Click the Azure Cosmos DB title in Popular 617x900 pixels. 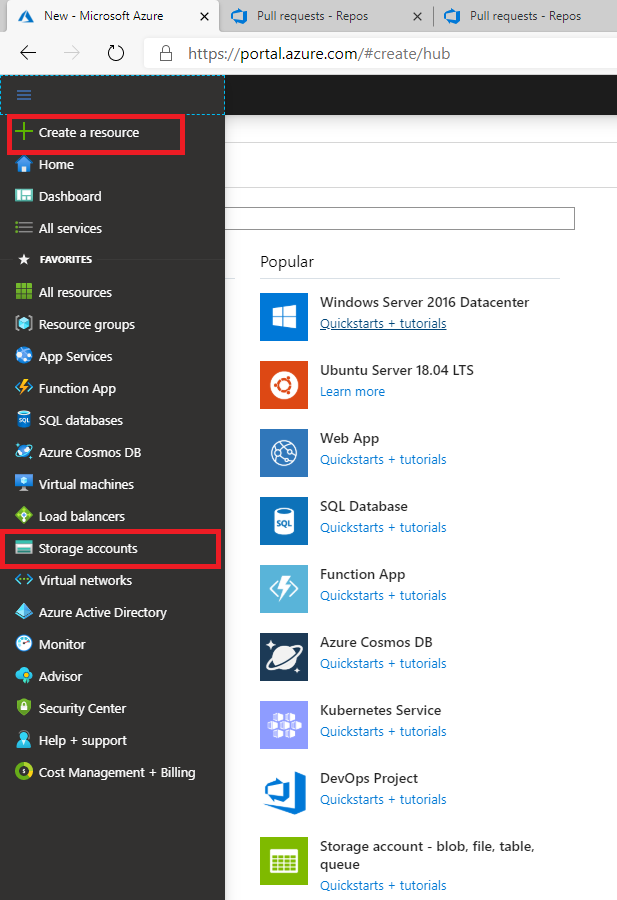click(376, 642)
